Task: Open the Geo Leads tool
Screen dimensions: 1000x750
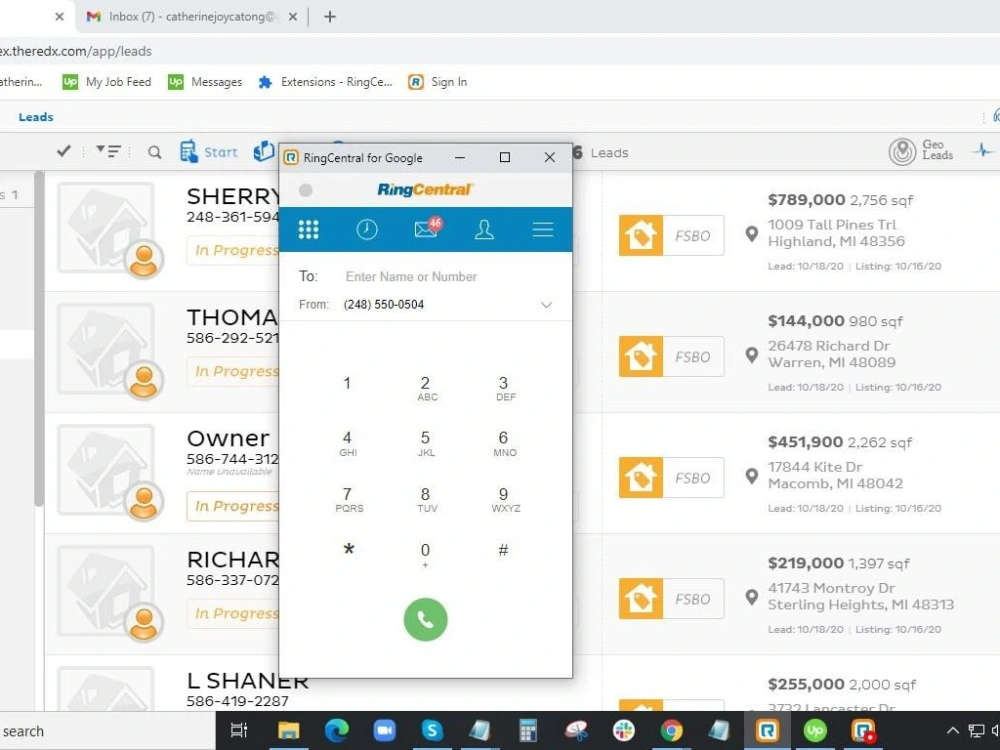Action: (x=922, y=151)
